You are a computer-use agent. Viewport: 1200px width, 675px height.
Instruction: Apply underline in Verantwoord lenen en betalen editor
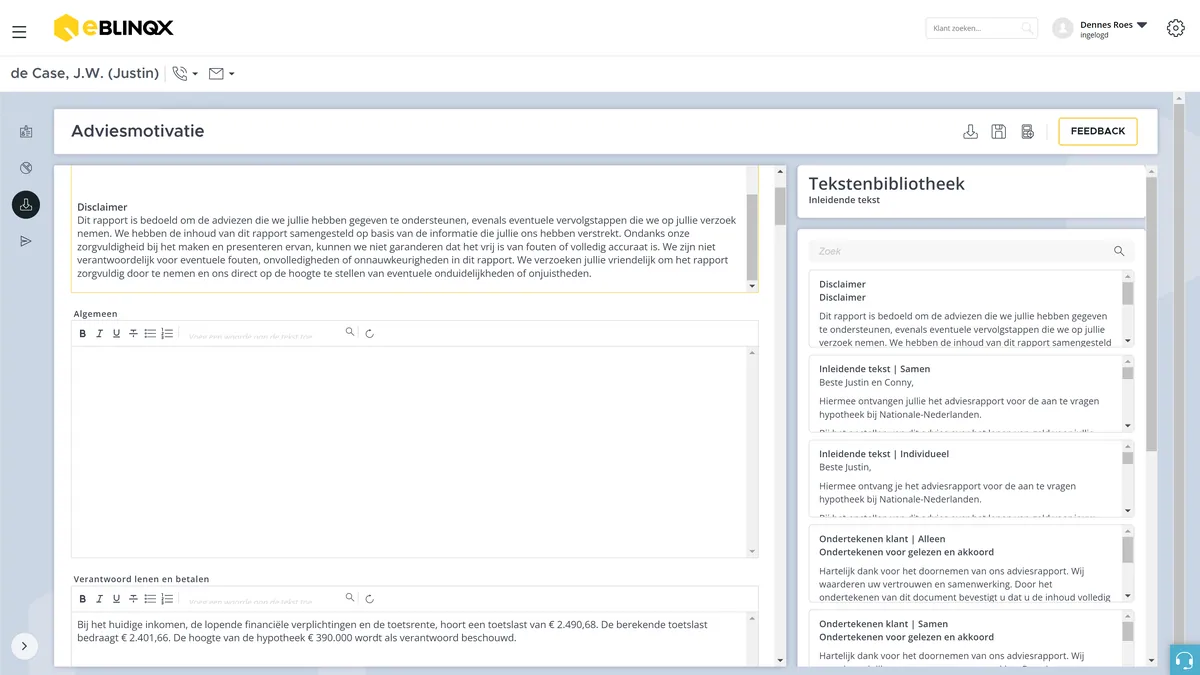(x=116, y=599)
